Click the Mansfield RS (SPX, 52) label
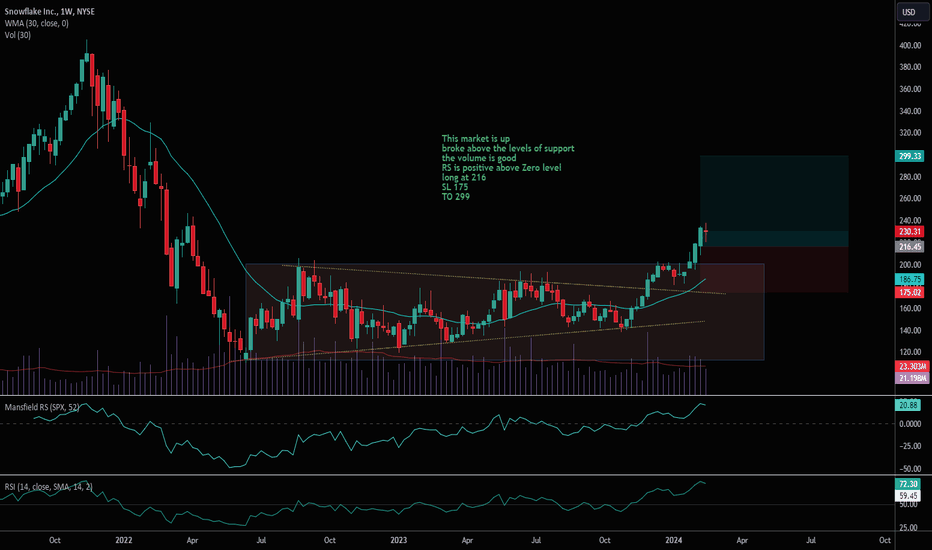The image size is (932, 550). [42, 407]
